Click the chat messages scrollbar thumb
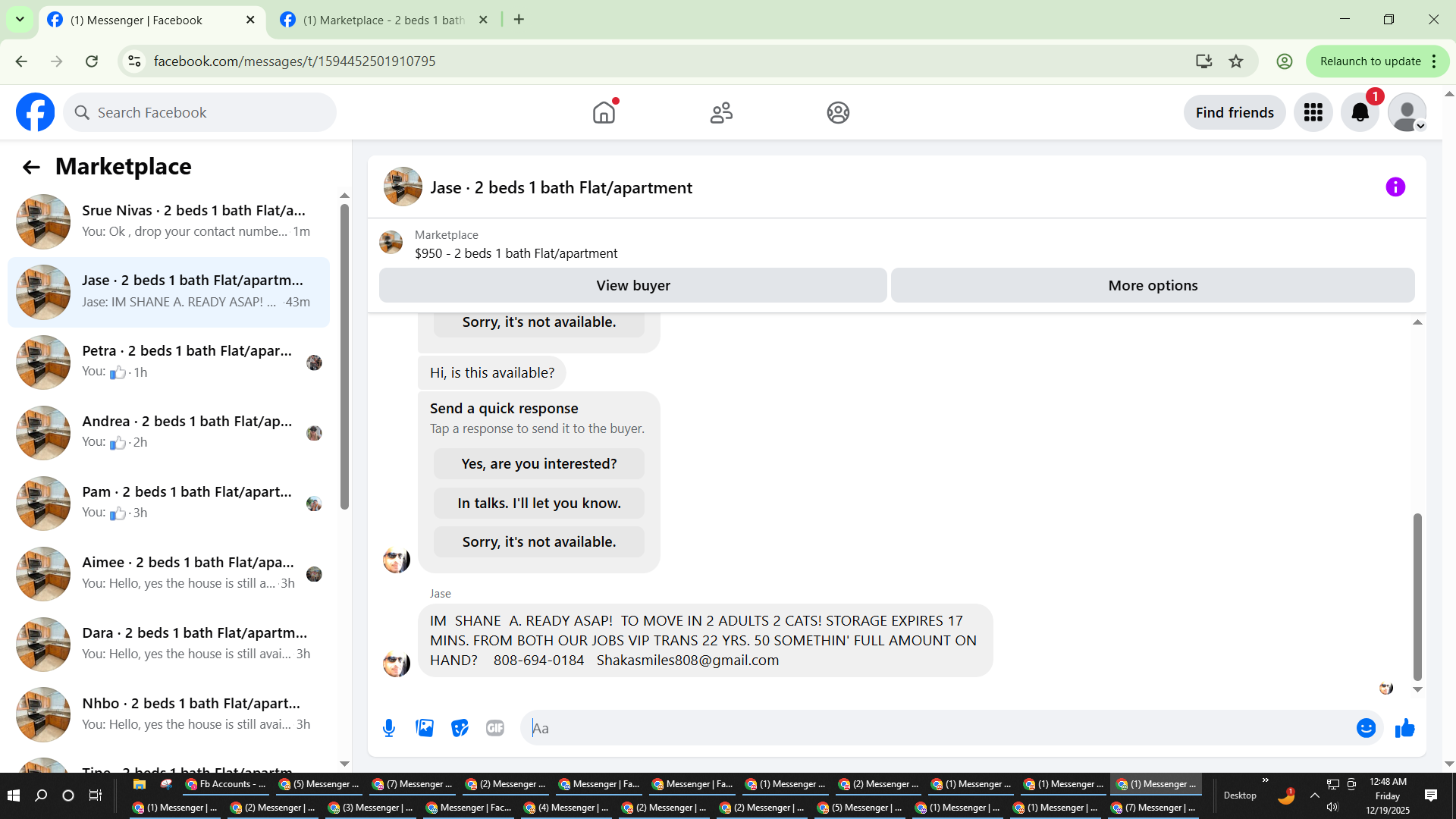This screenshot has width=1456, height=819. 1417,597
